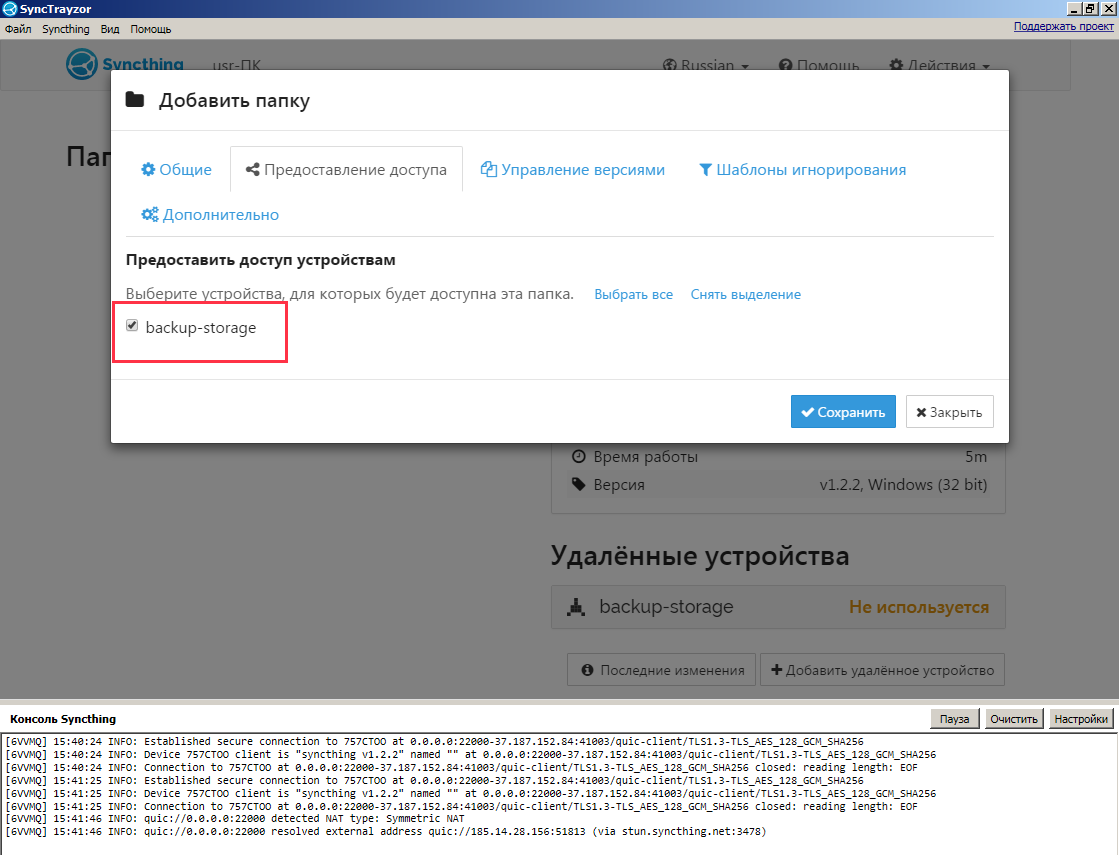Click the log line with stun.syncthing.net
This screenshot has height=855, width=1119.
pos(385,831)
